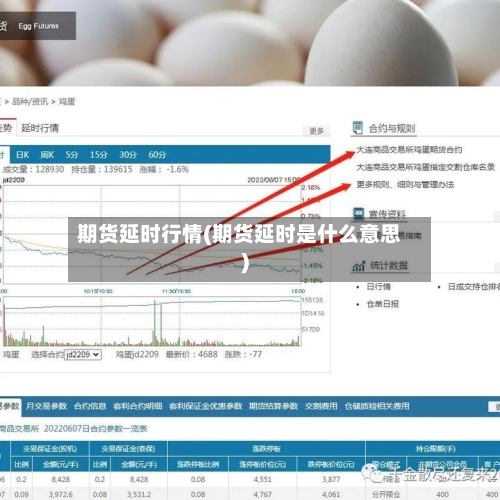Switch to the 合约信息 tab
Image resolution: width=500 pixels, height=500 pixels.
(x=90, y=406)
